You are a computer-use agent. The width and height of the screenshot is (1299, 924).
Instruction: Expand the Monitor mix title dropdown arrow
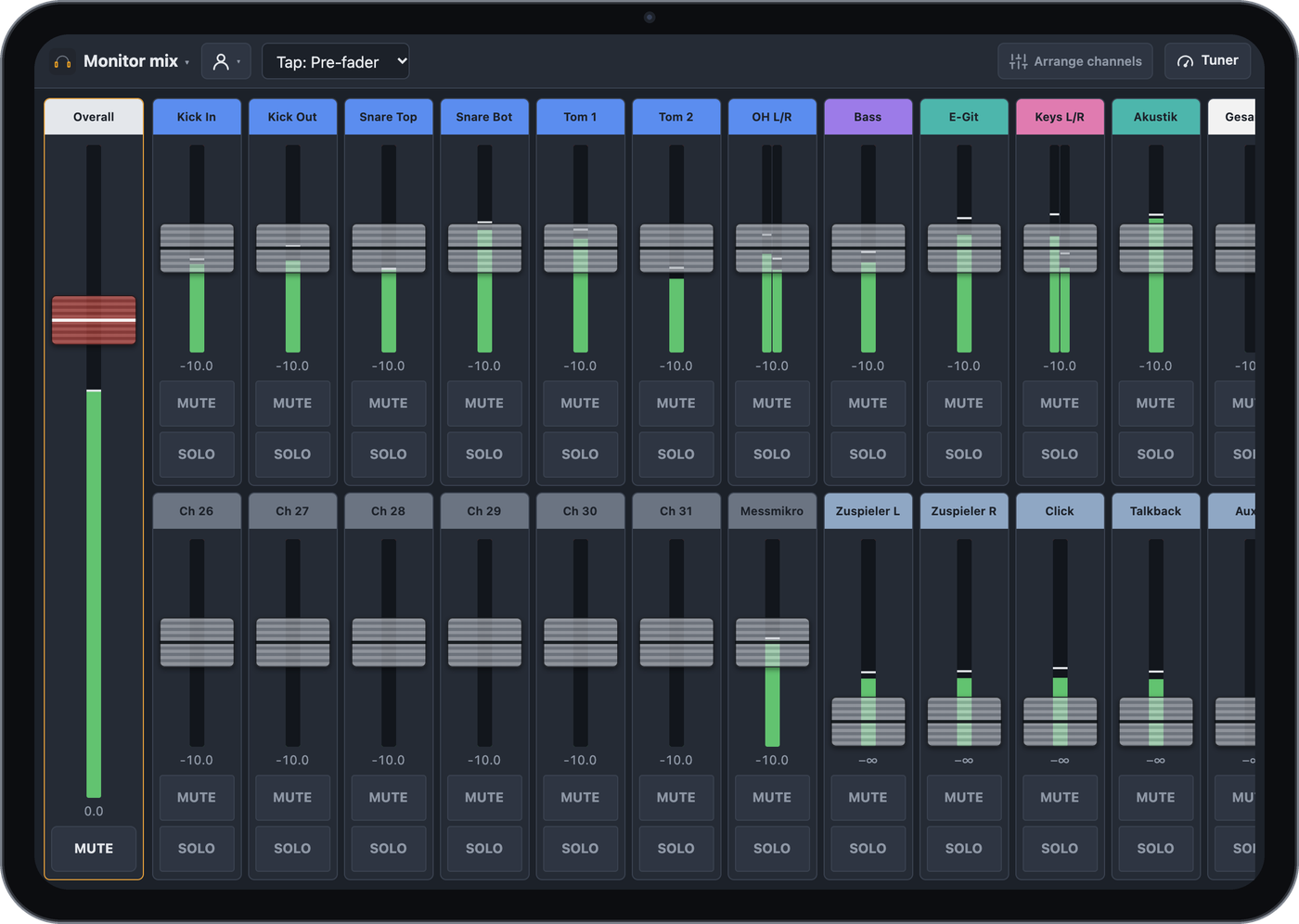pos(187,62)
